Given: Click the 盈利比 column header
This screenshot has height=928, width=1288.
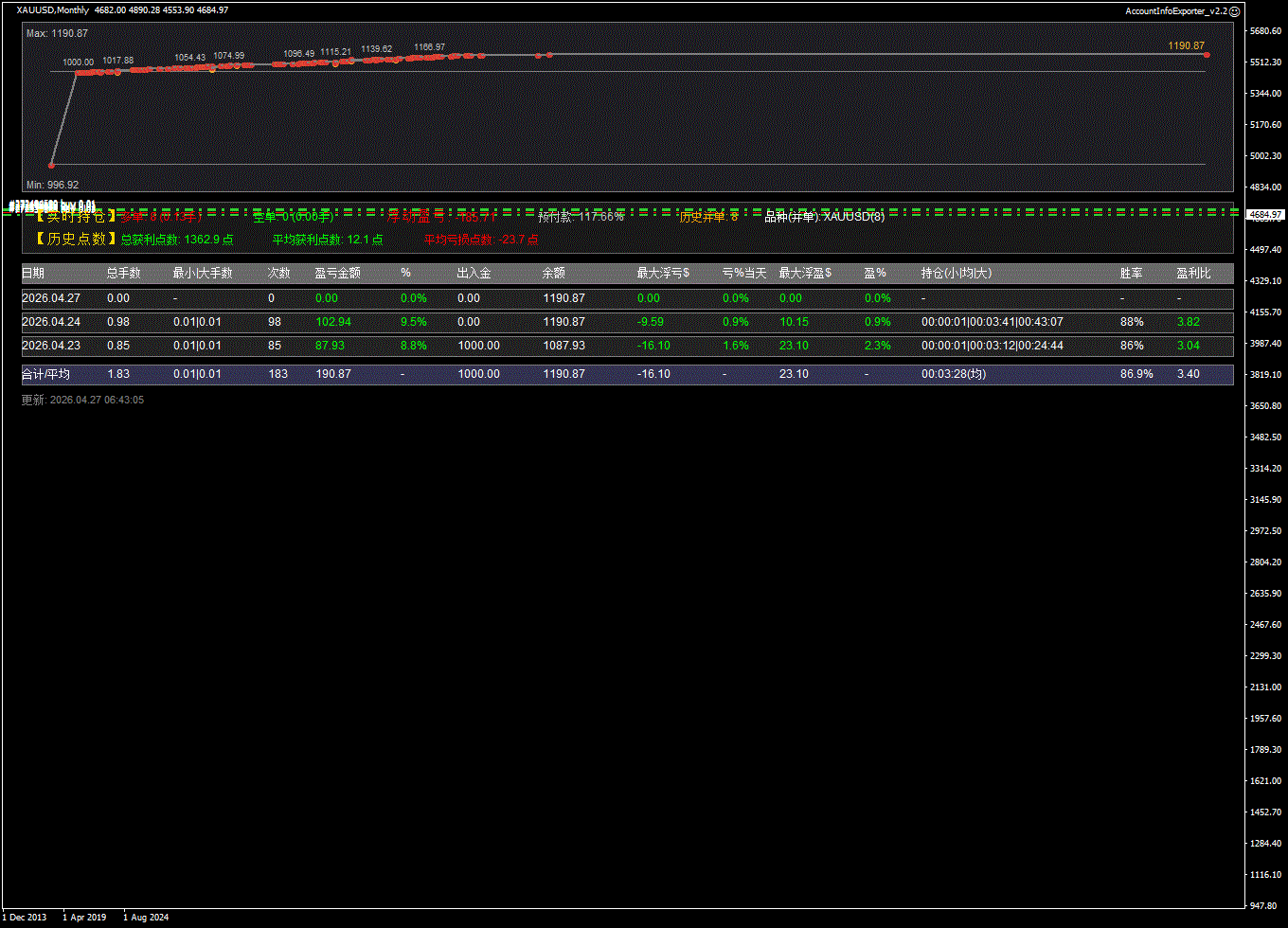Looking at the screenshot, I should coord(1193,273).
